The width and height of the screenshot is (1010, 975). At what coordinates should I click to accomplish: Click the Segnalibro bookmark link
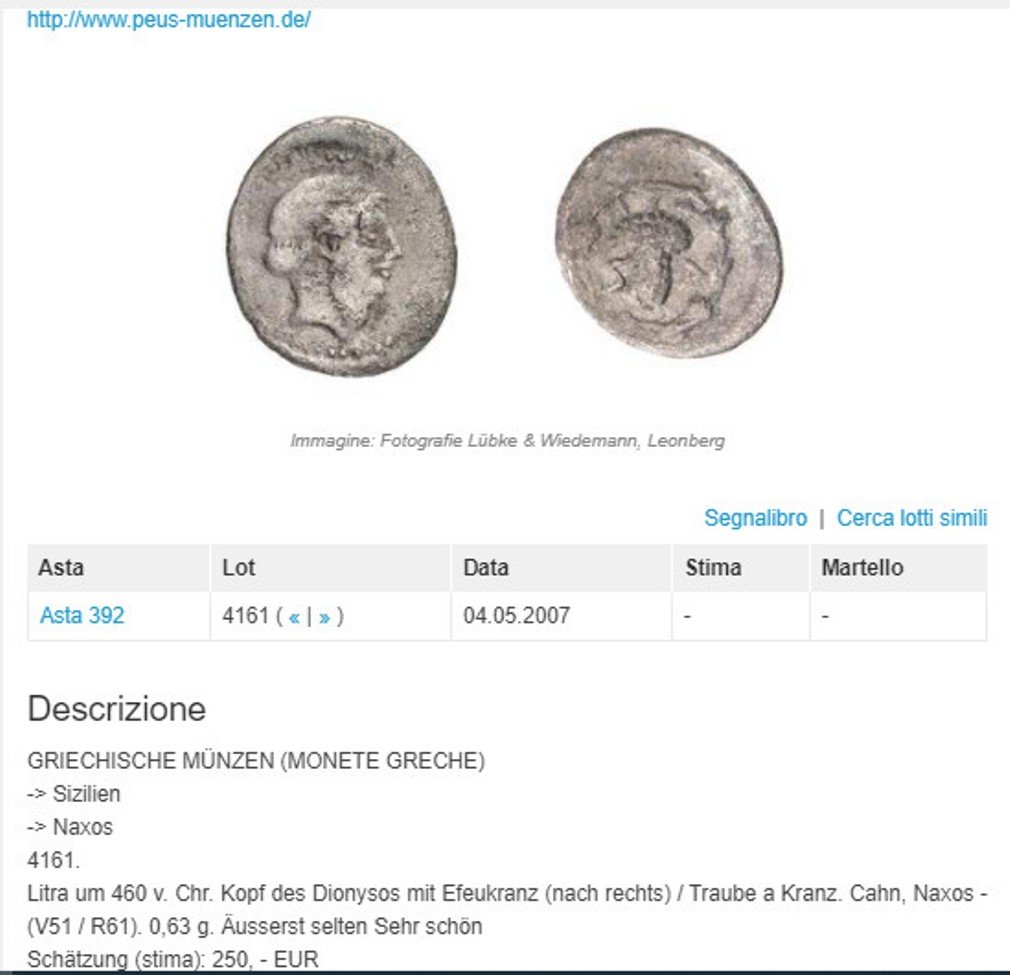755,518
